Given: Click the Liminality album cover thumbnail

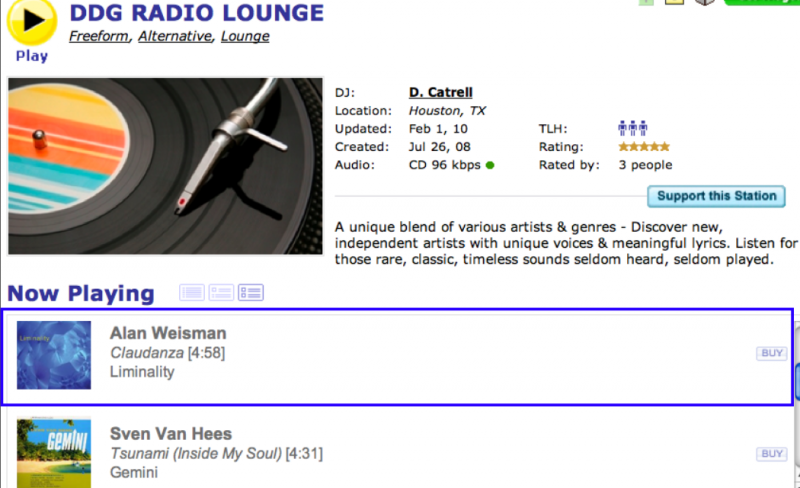Looking at the screenshot, I should [x=54, y=355].
